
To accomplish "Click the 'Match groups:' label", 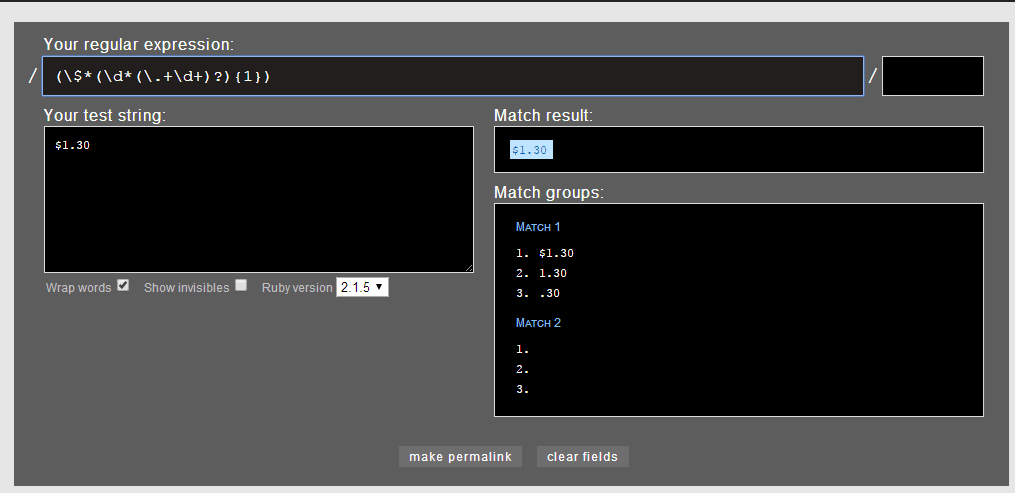I will coord(548,193).
